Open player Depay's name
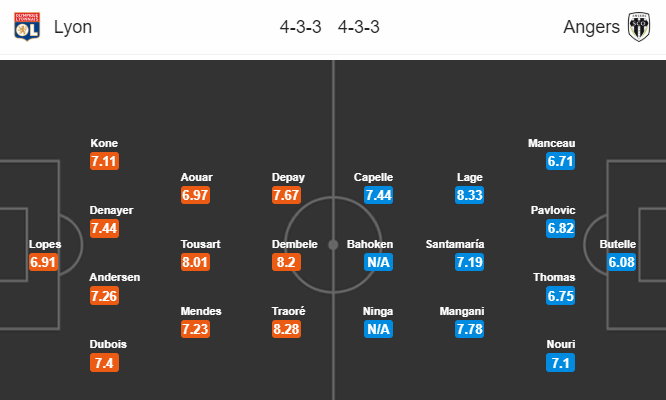The height and width of the screenshot is (400, 666). pos(288,177)
